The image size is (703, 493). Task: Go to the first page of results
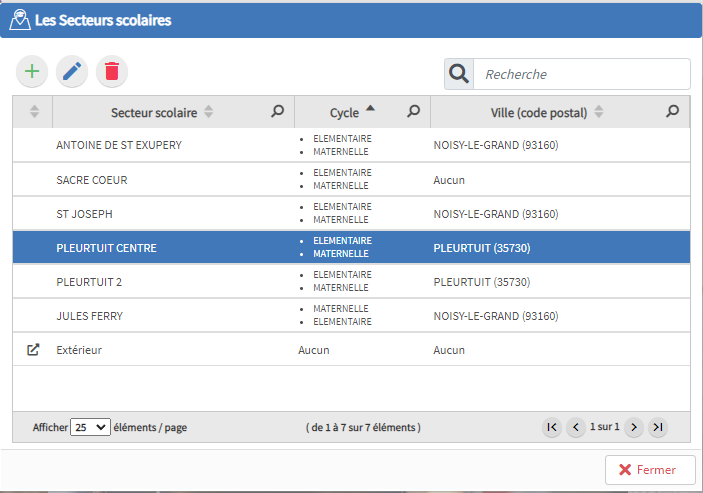point(551,427)
